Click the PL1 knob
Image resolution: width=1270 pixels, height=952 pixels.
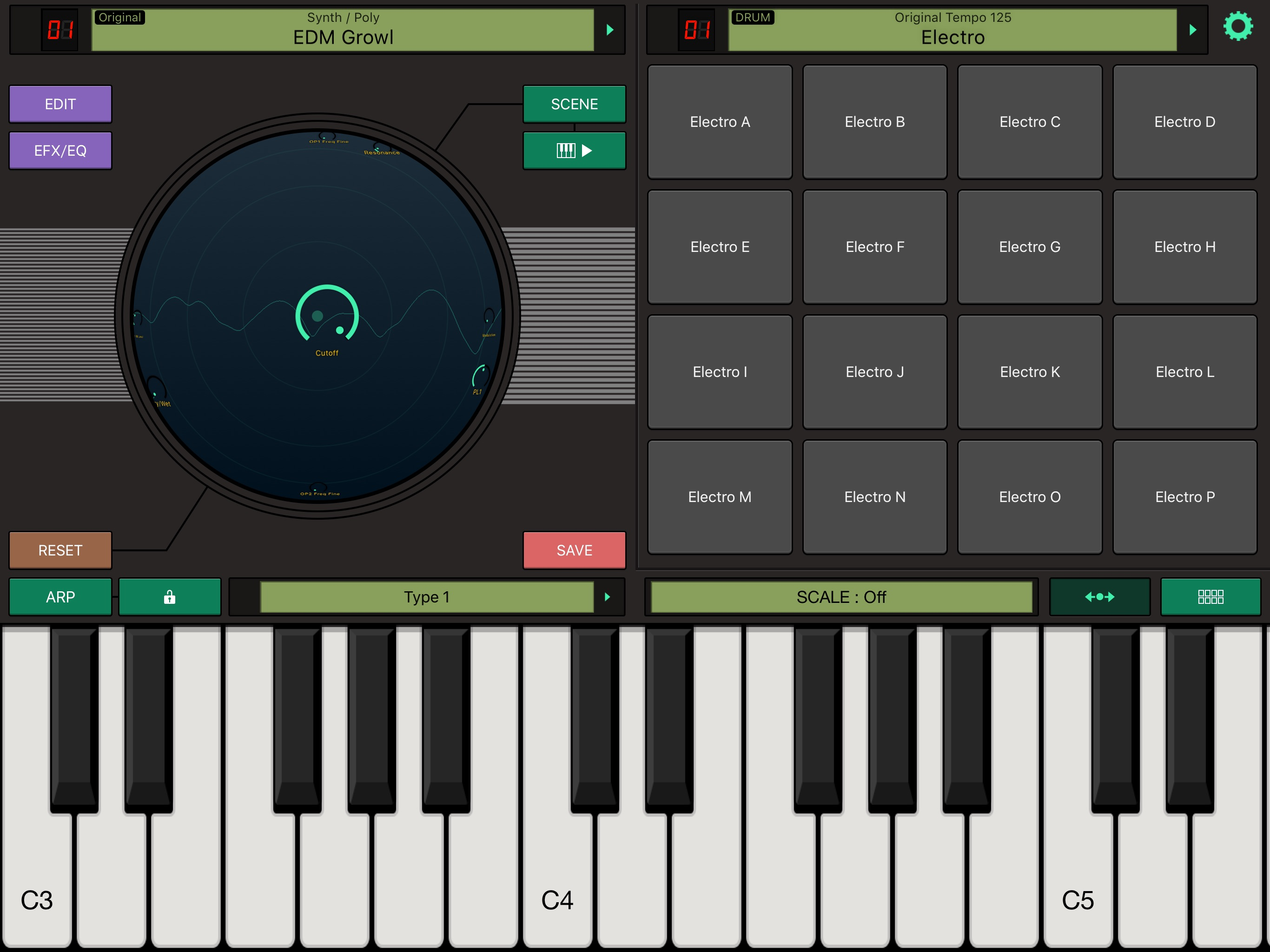pyautogui.click(x=480, y=376)
